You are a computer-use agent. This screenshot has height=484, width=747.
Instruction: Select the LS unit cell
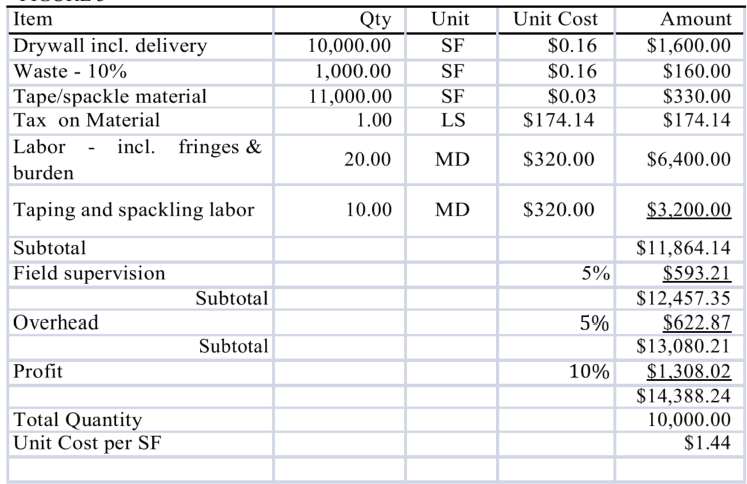pos(447,121)
